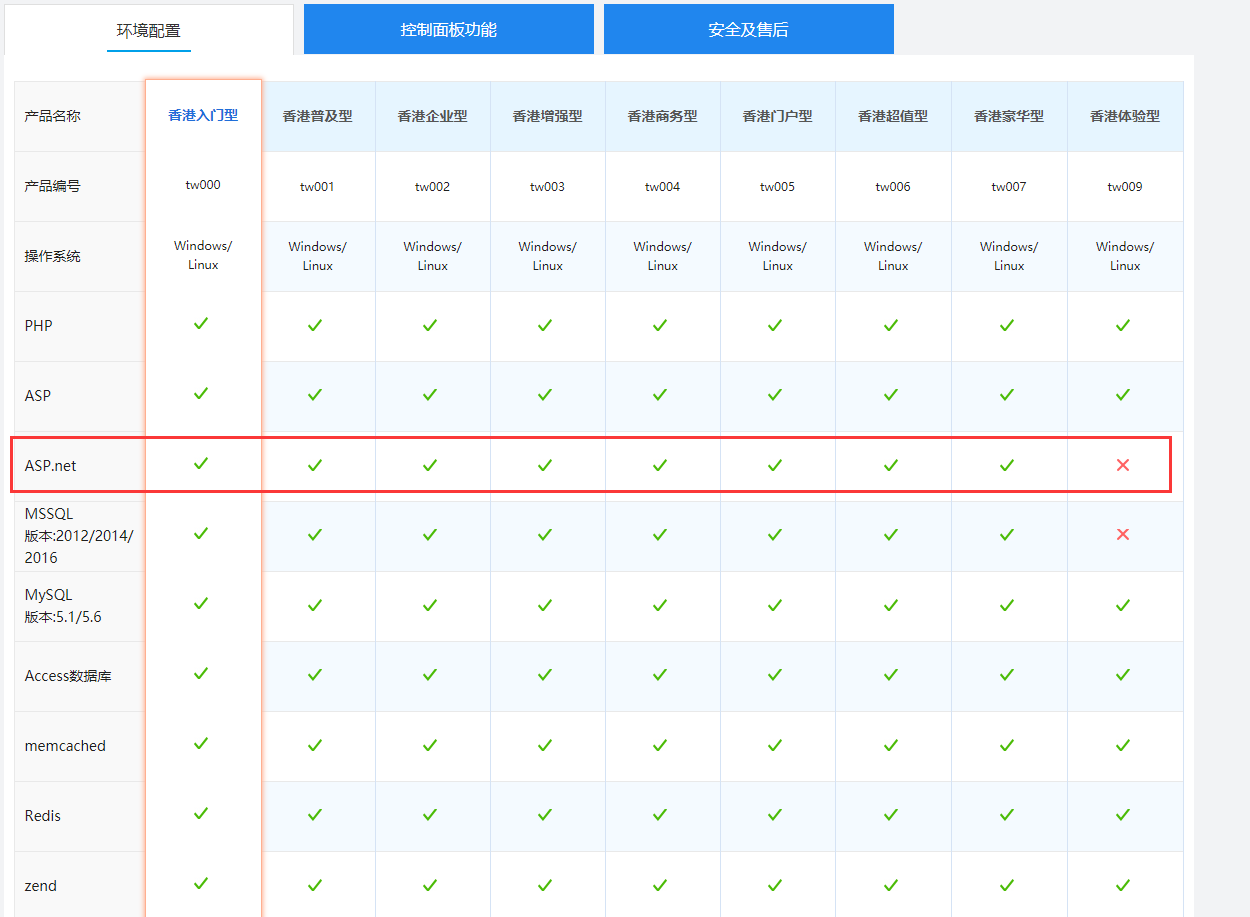Click the Redis checkmark under 香港商务型
Viewport: 1250px width, 917px height.
[x=660, y=814]
